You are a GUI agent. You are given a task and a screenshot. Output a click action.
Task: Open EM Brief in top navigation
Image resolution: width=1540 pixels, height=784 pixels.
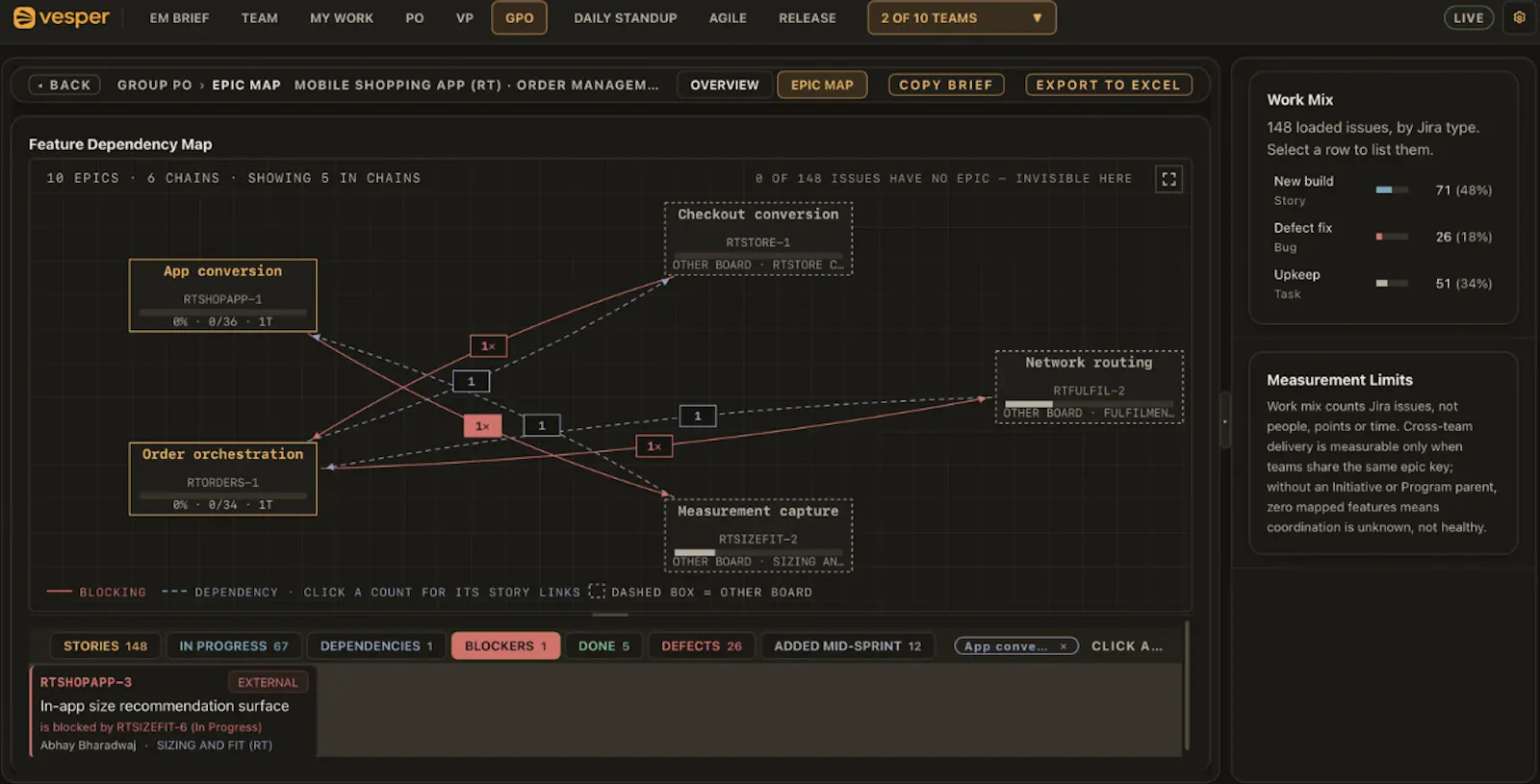pos(179,18)
